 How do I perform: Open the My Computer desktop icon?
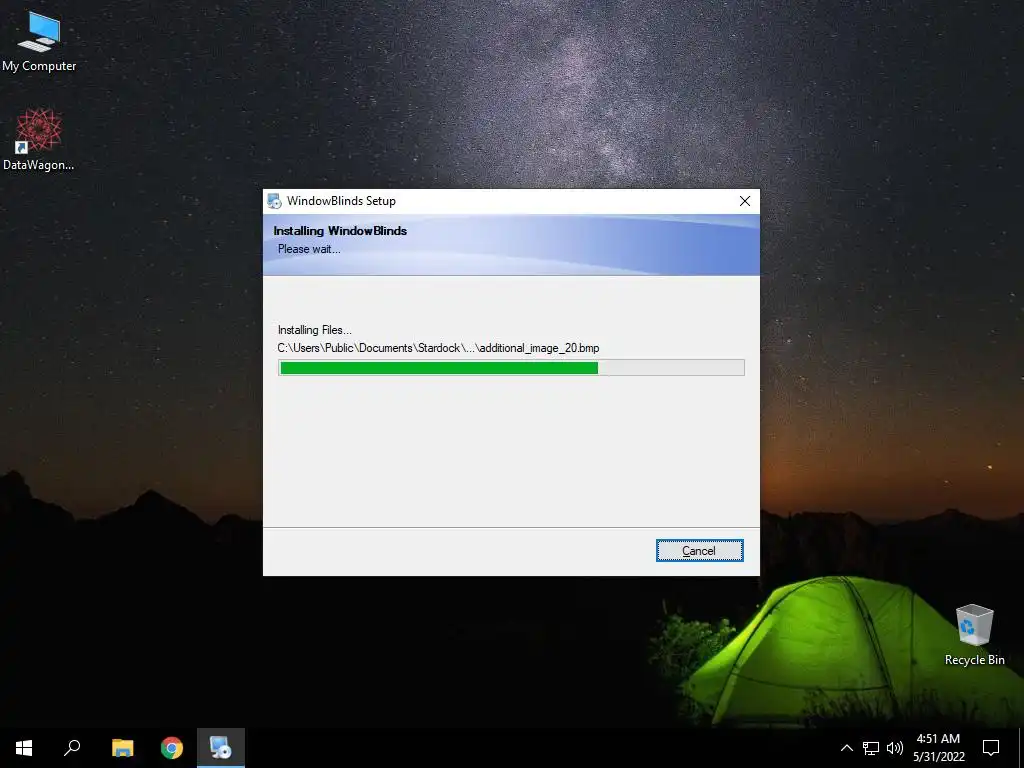[39, 40]
